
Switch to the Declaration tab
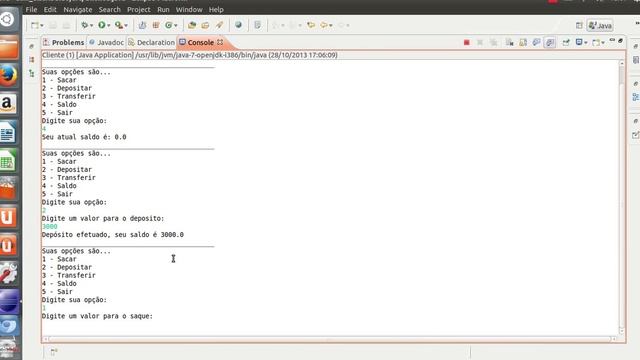[x=151, y=42]
